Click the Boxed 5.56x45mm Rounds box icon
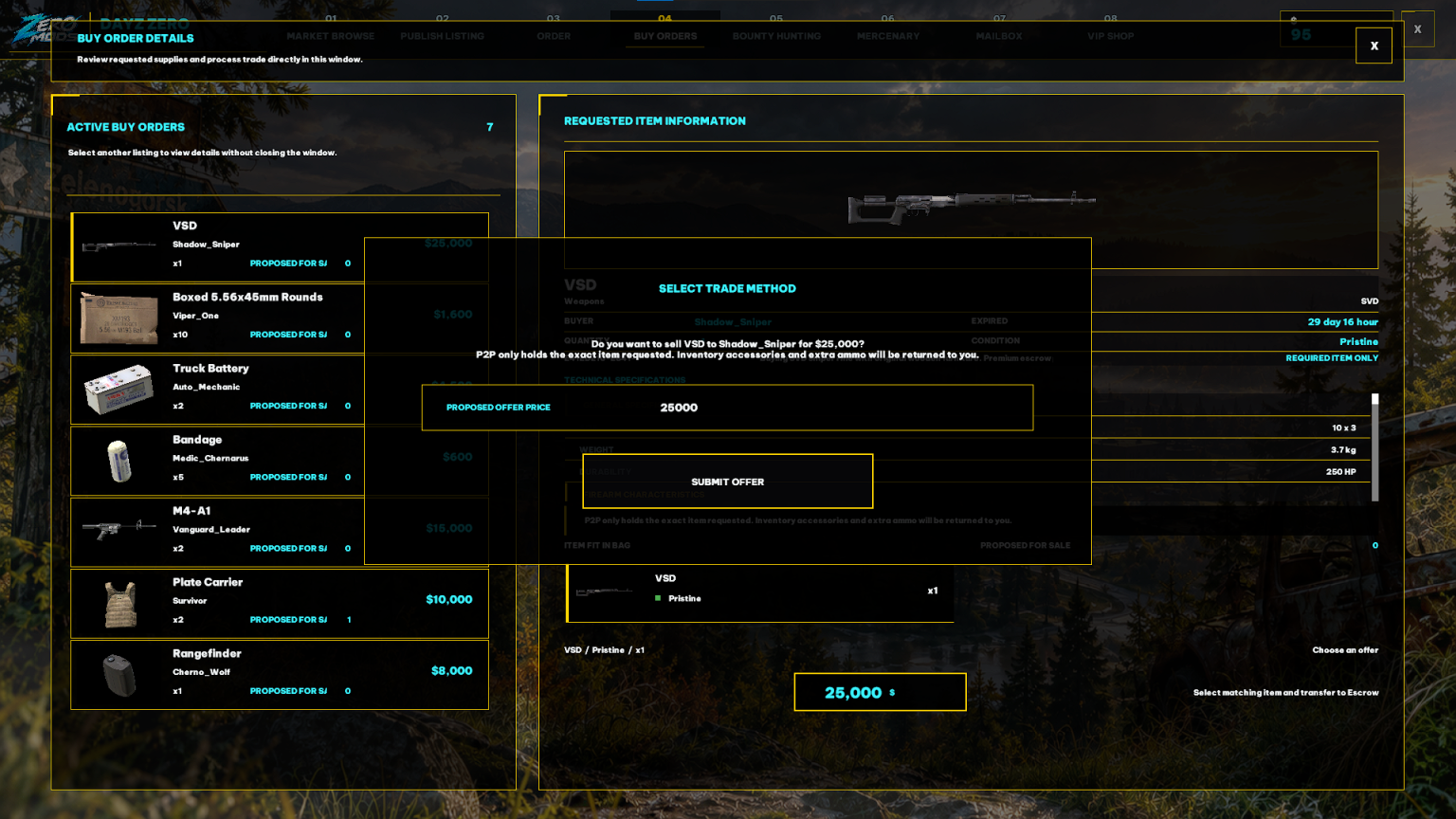1456x819 pixels. [119, 318]
